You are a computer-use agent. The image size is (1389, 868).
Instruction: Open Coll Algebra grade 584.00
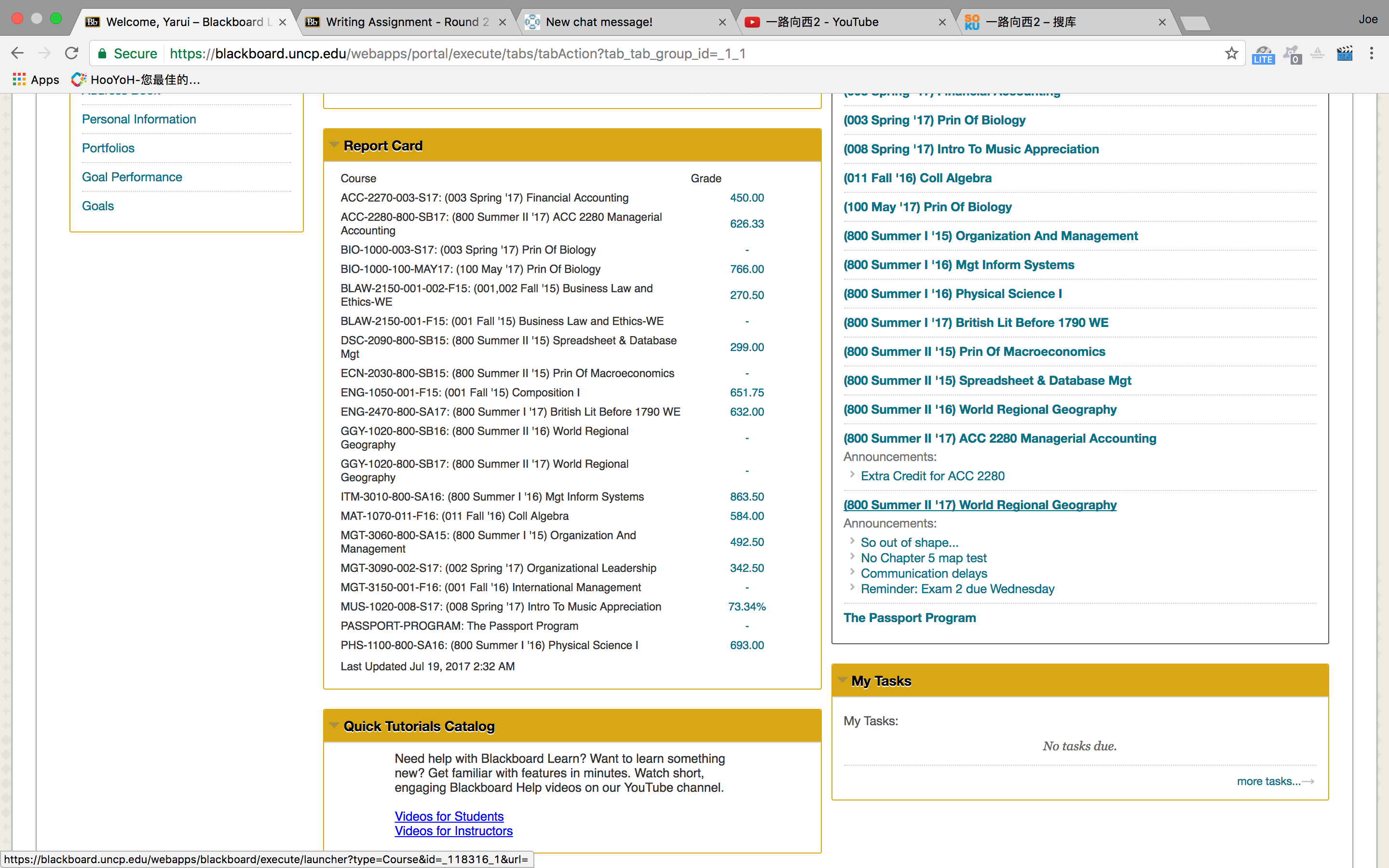coord(747,516)
